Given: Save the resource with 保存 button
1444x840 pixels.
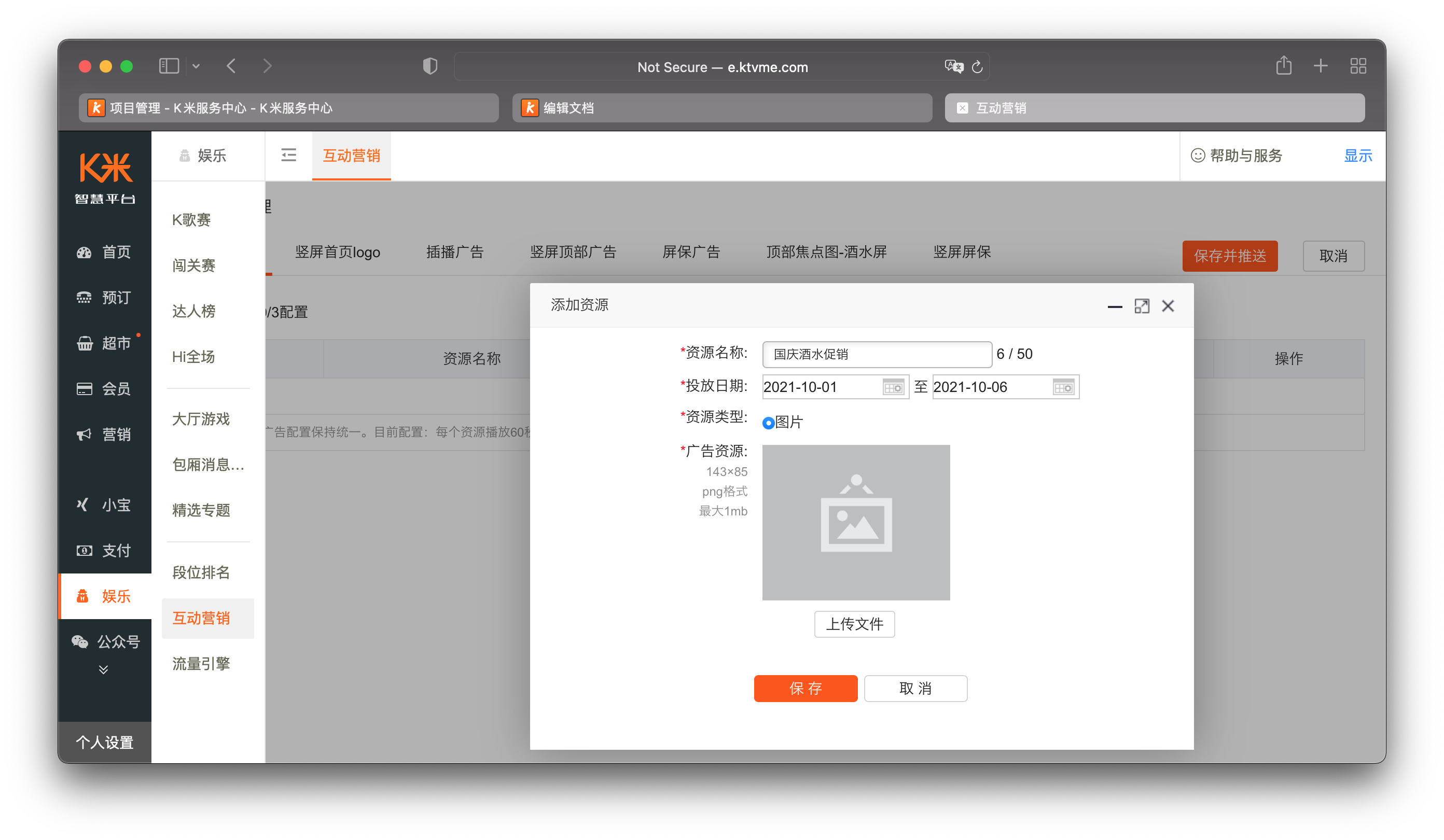Looking at the screenshot, I should (x=806, y=688).
